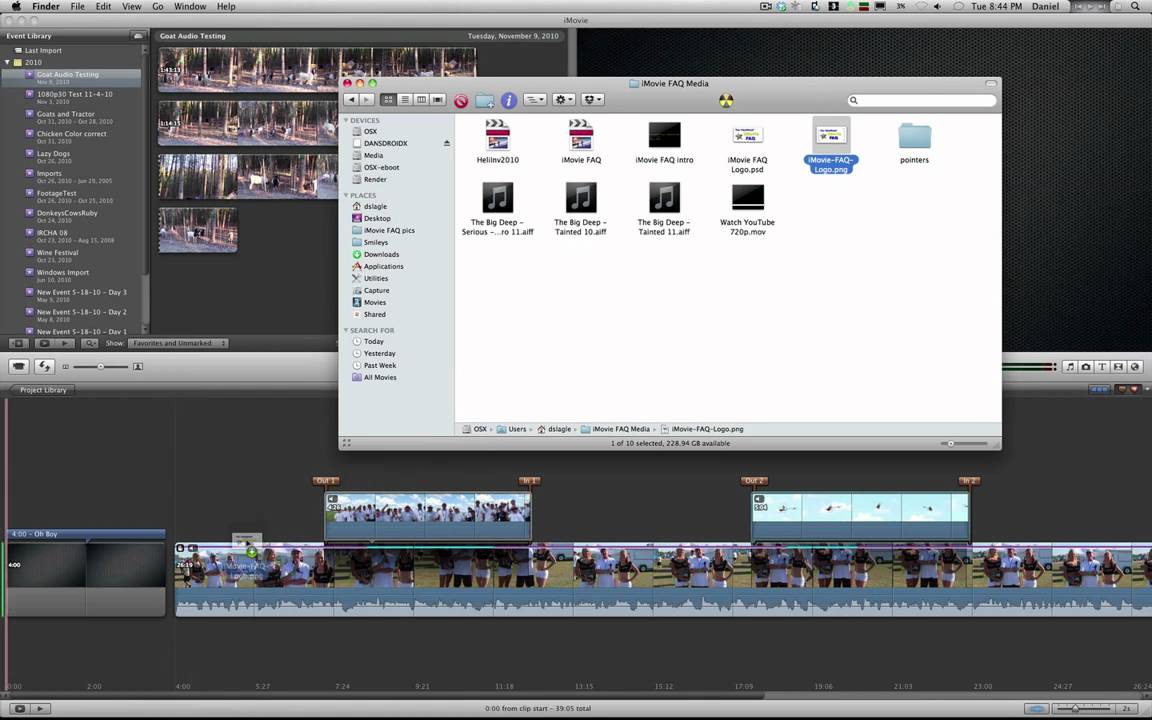Viewport: 1152px width, 720px height.
Task: Switch Finder to icon view
Action: point(388,100)
